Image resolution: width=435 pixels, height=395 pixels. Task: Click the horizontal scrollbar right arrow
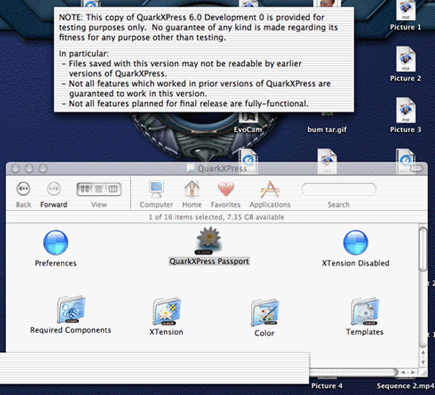pos(413,372)
